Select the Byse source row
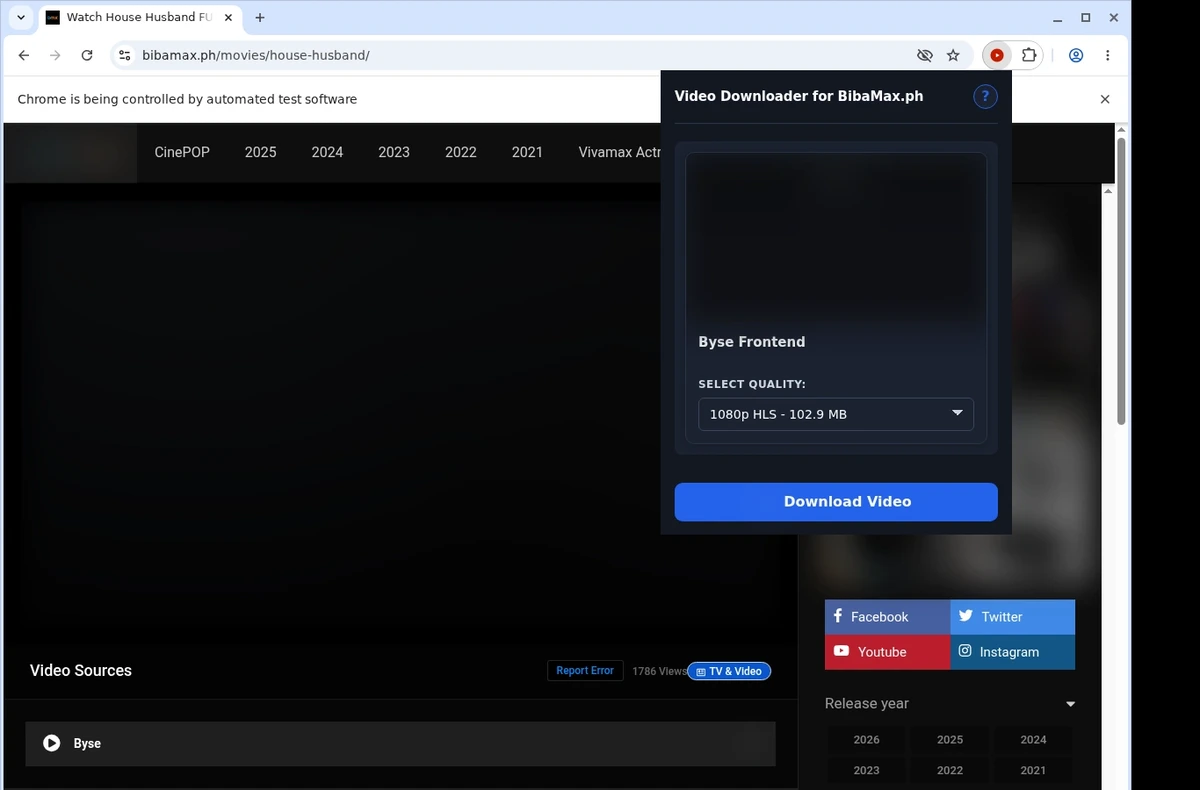Viewport: 1200px width, 790px height. (400, 744)
